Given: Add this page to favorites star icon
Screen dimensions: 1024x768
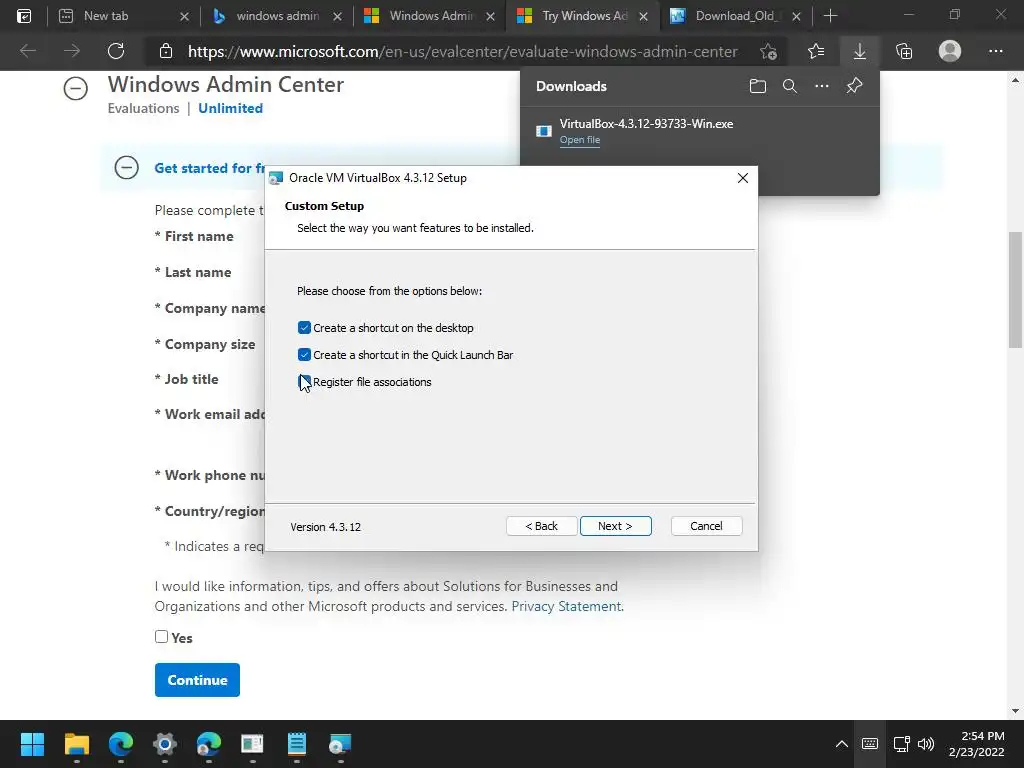Looking at the screenshot, I should pos(768,51).
